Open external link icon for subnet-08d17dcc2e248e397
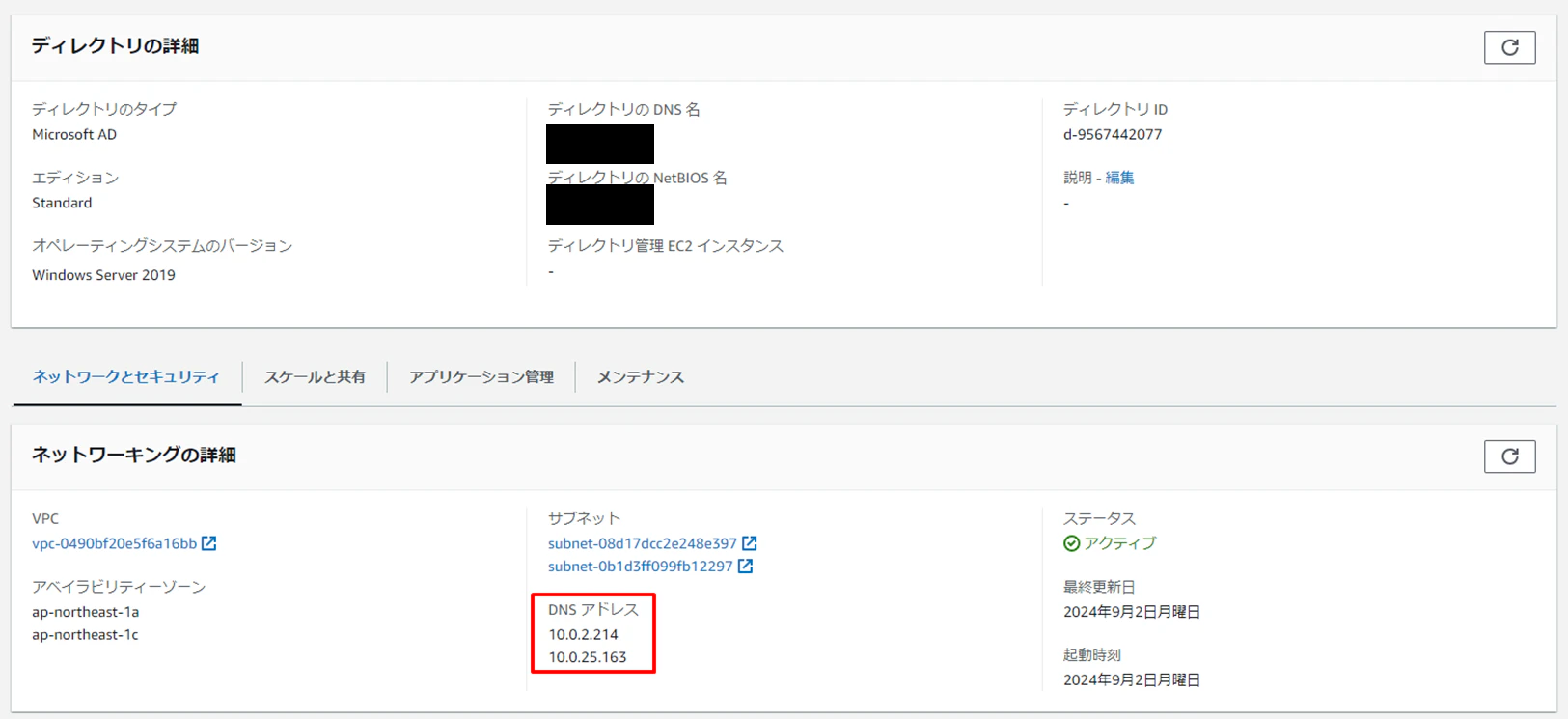 click(750, 543)
